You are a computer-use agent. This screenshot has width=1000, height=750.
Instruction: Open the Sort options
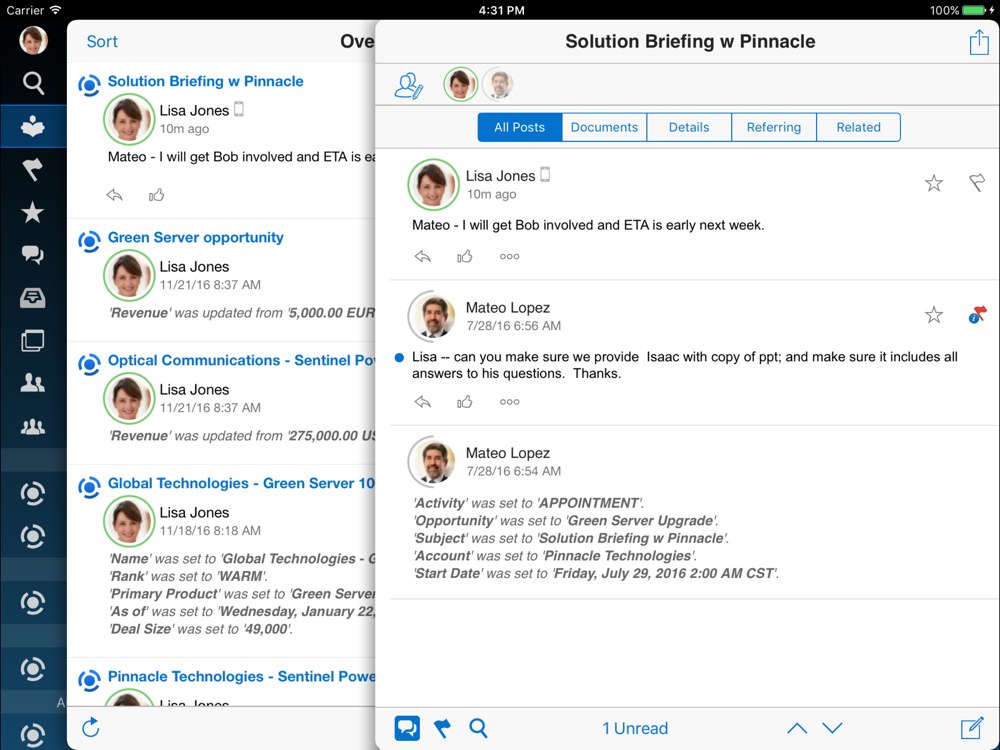point(102,41)
